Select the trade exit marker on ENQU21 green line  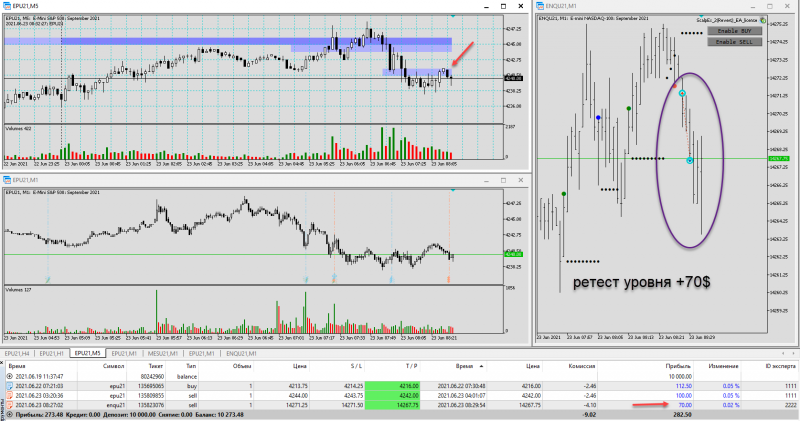coord(690,160)
